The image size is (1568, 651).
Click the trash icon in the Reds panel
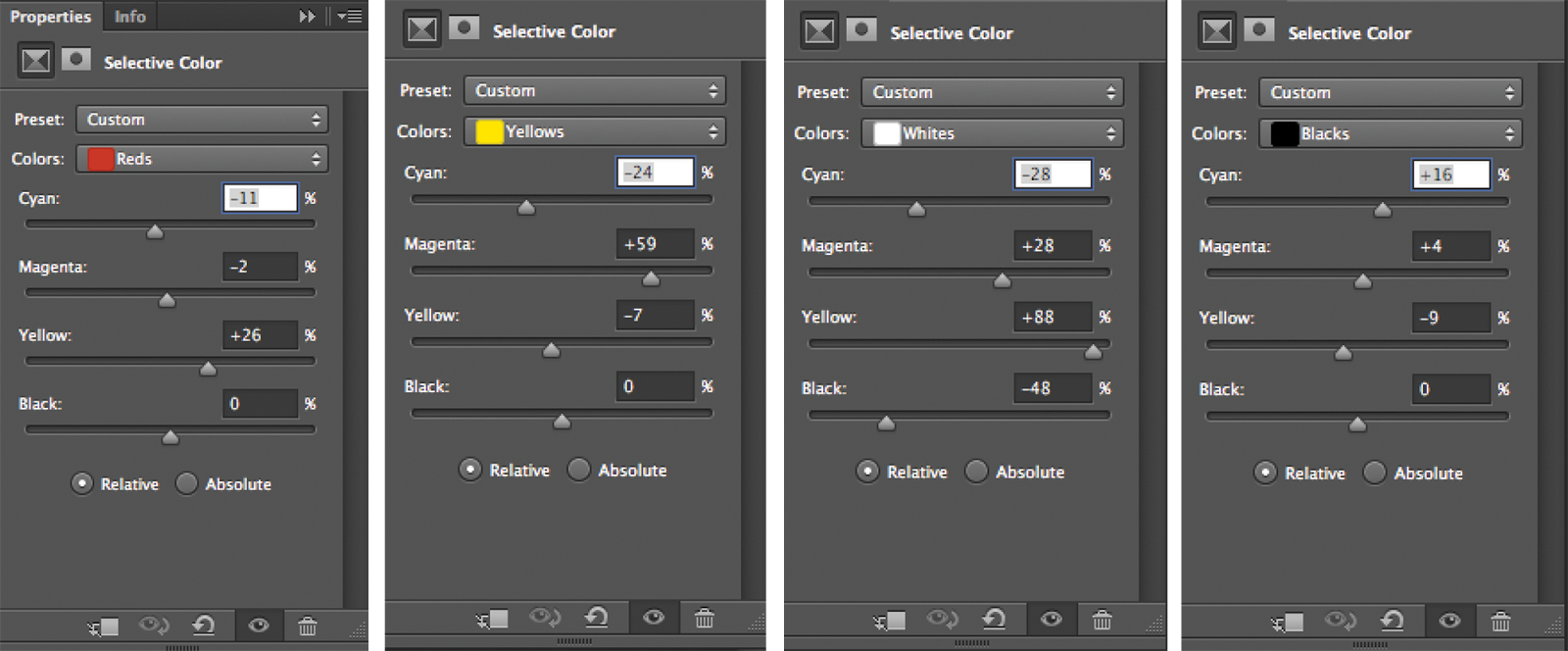point(308,626)
